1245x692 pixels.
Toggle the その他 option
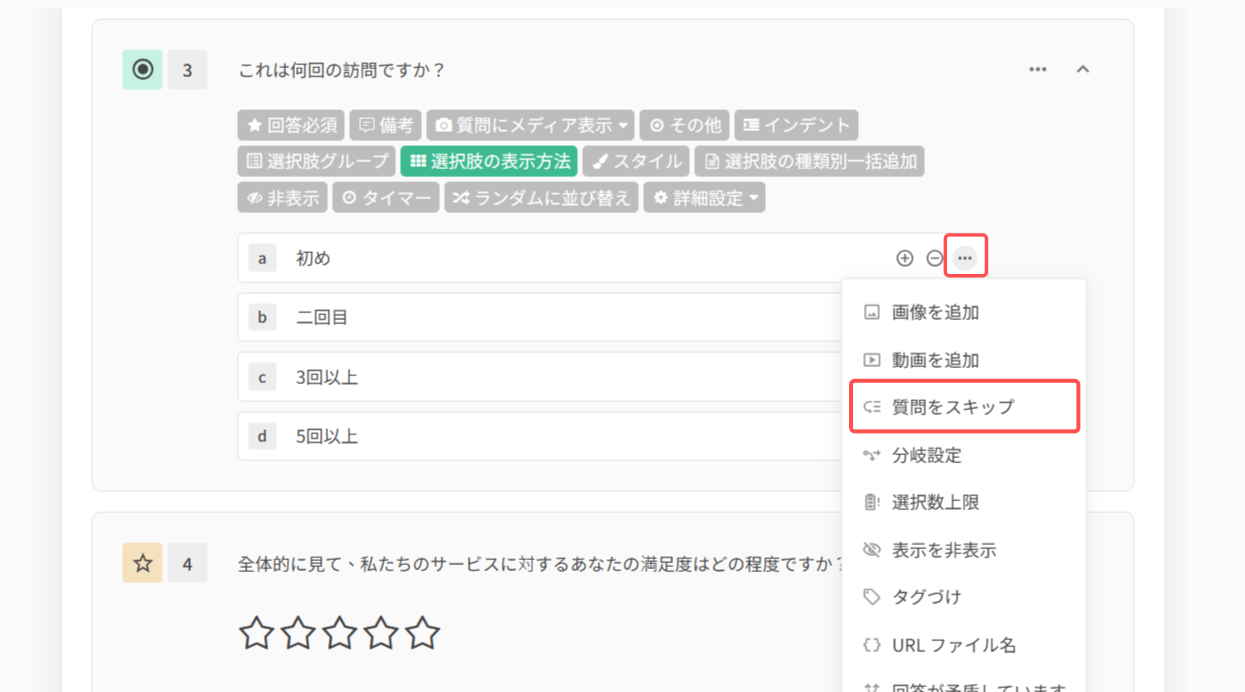pos(685,125)
